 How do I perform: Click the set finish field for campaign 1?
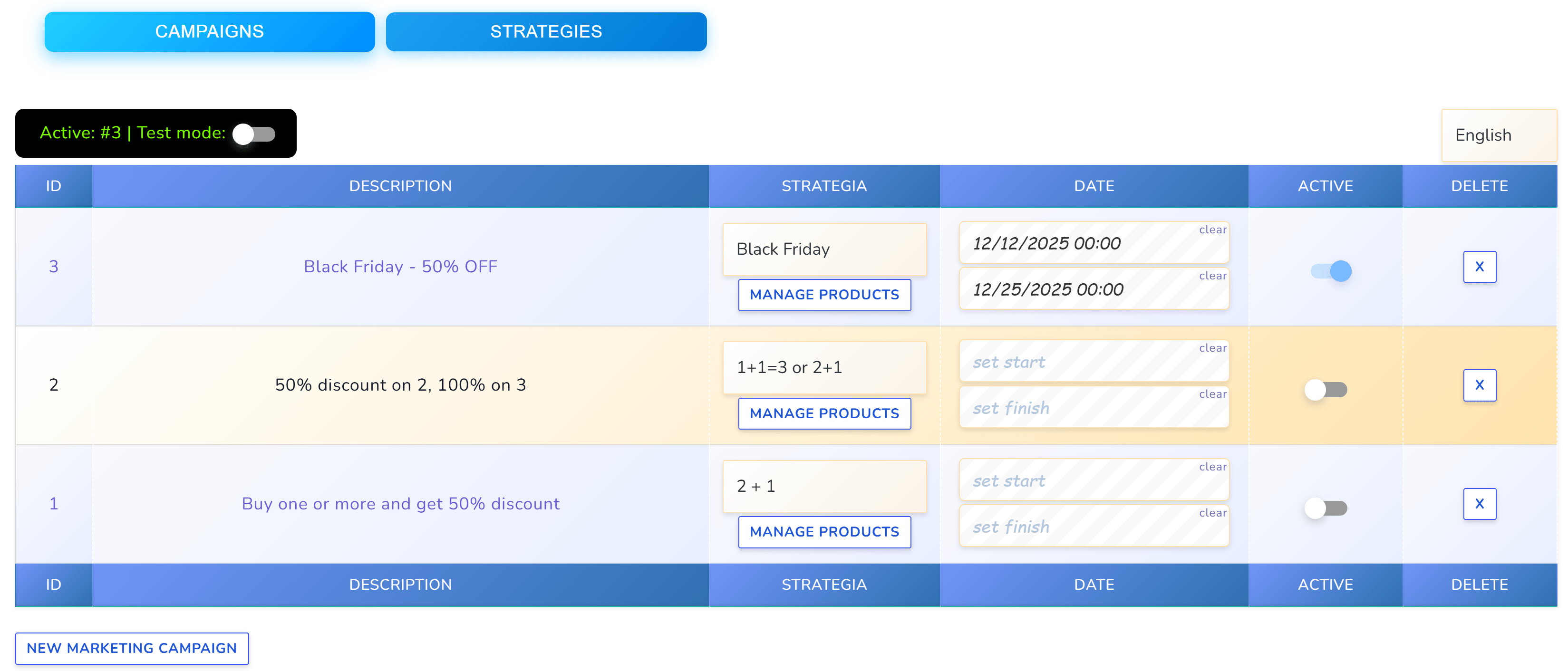(x=1084, y=526)
